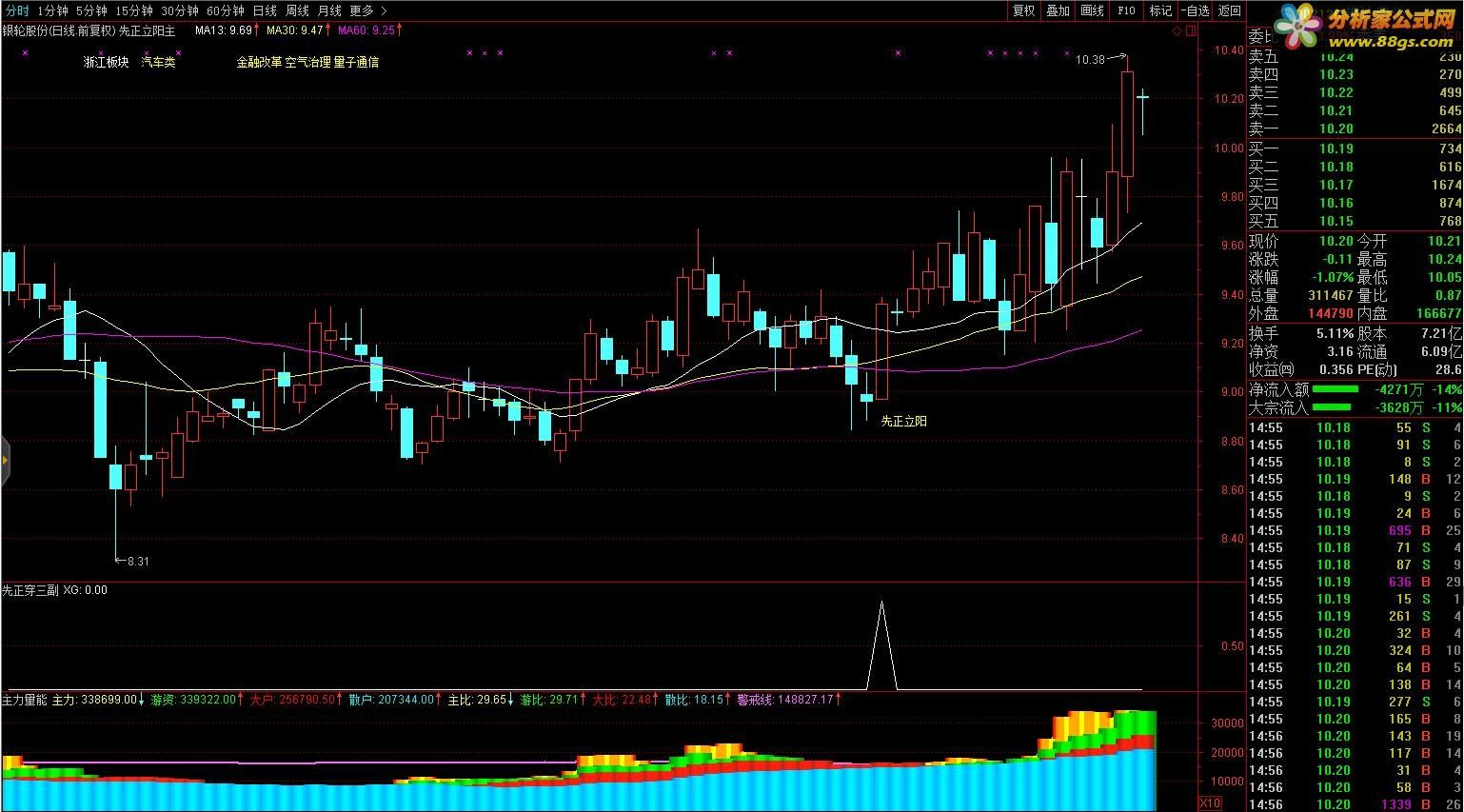1464x812 pixels.
Task: Expand the 更多 period options
Action: click(x=368, y=10)
